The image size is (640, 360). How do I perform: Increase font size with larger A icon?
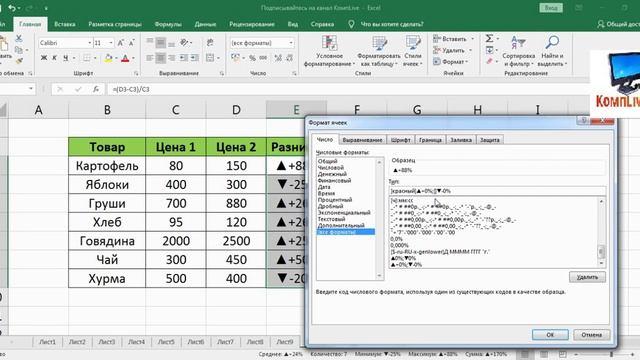(x=121, y=43)
